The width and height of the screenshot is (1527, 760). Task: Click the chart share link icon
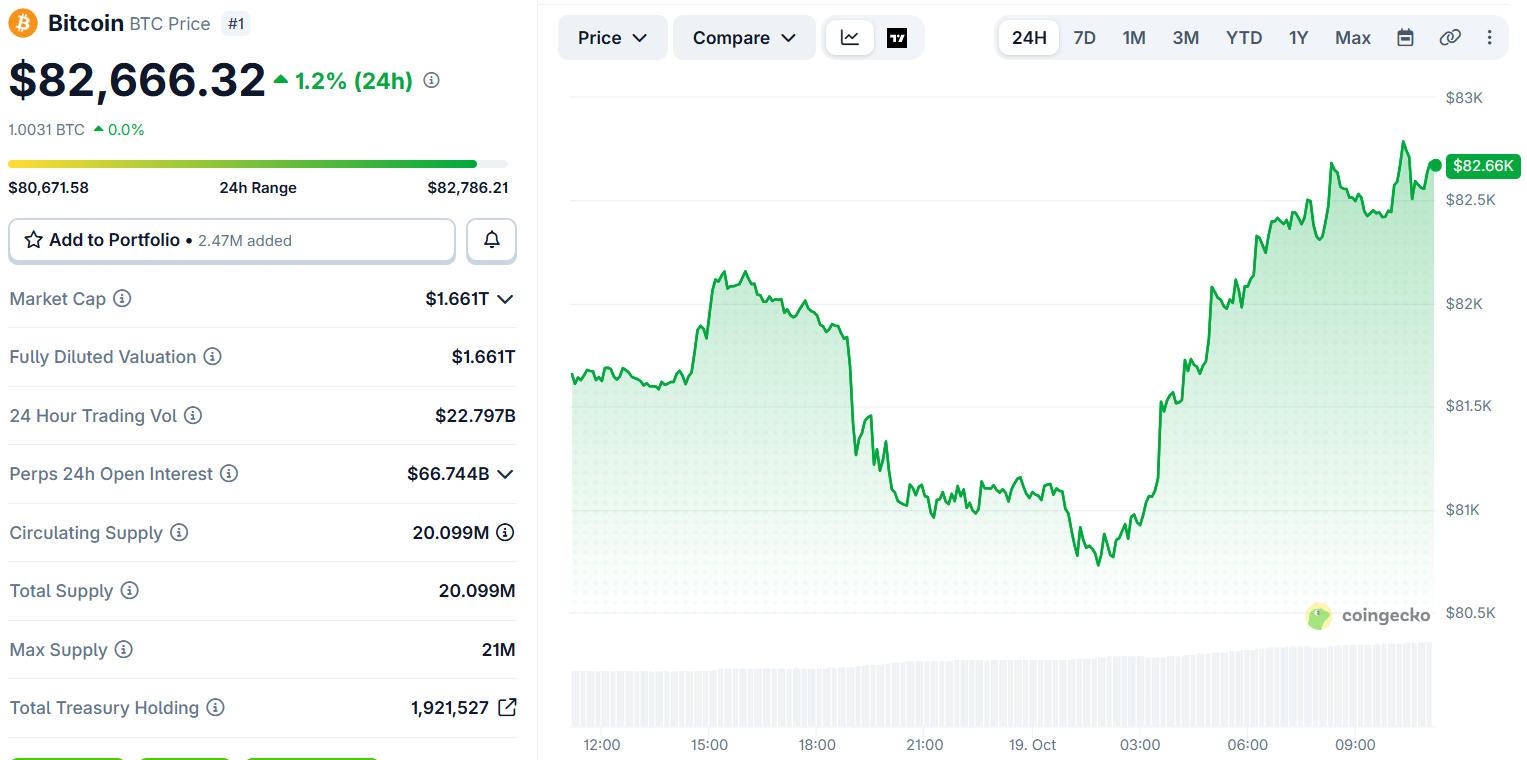click(x=1449, y=38)
